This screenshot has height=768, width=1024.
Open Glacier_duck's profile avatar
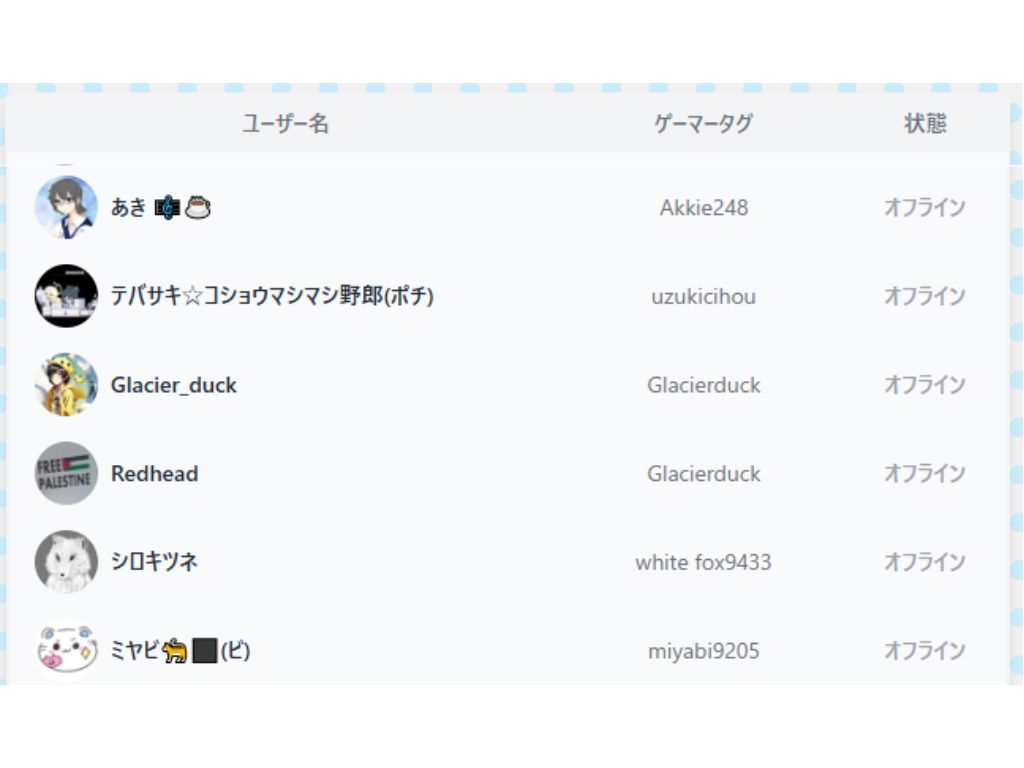tap(66, 385)
